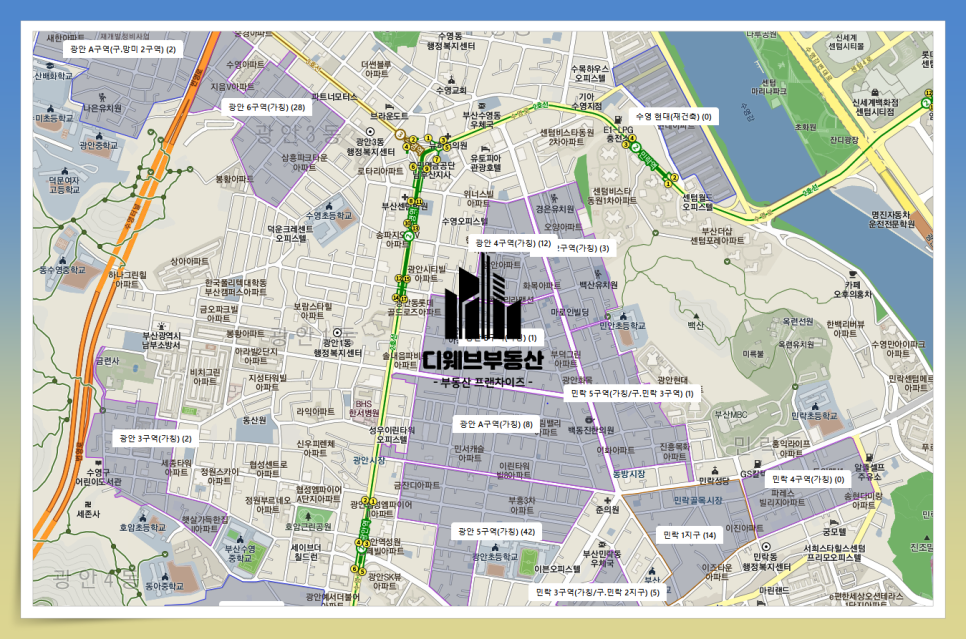The image size is (966, 639).
Task: Click the church icon above 수영교회
Action: 452,80
